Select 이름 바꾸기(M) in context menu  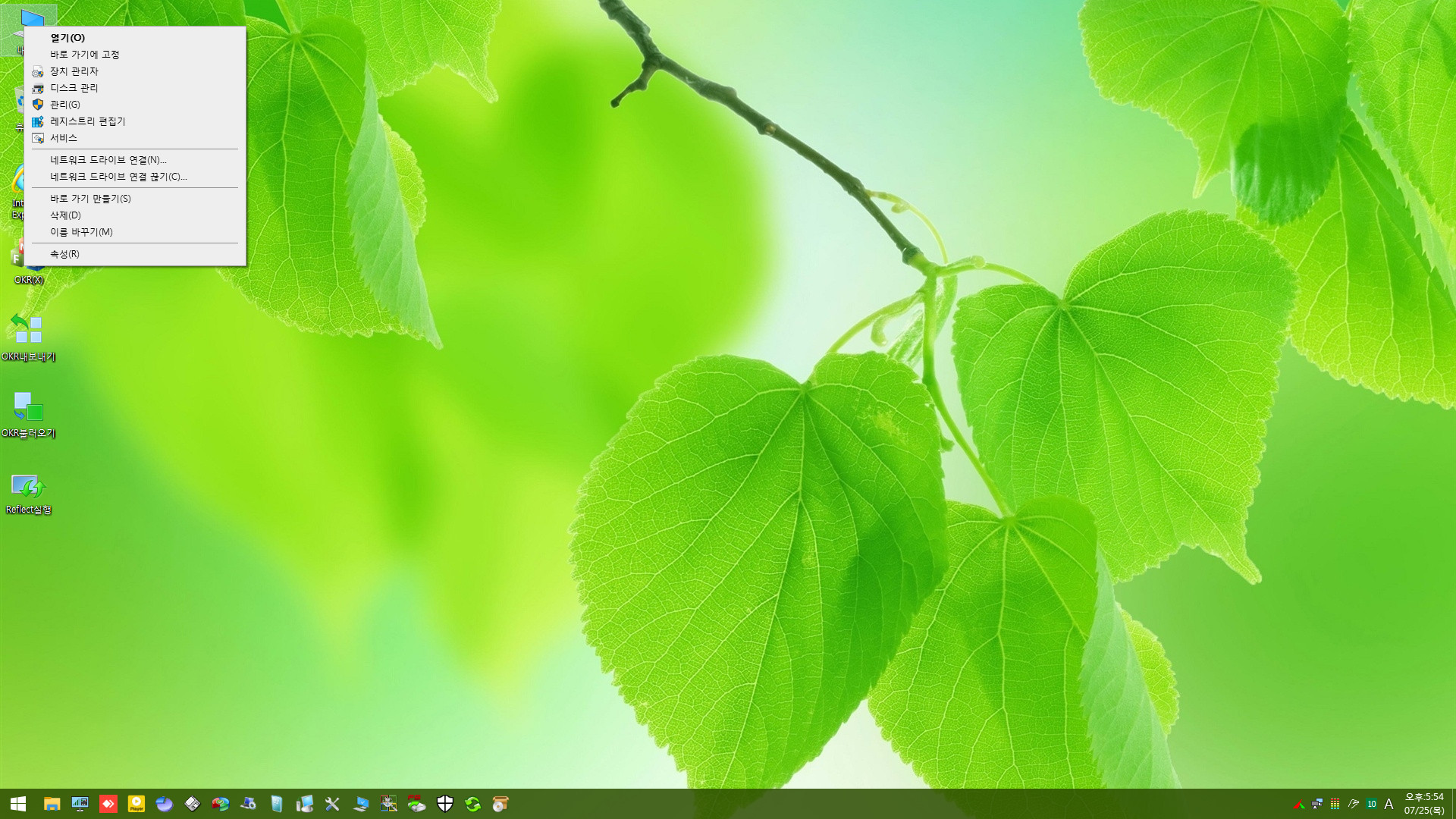[x=135, y=232]
